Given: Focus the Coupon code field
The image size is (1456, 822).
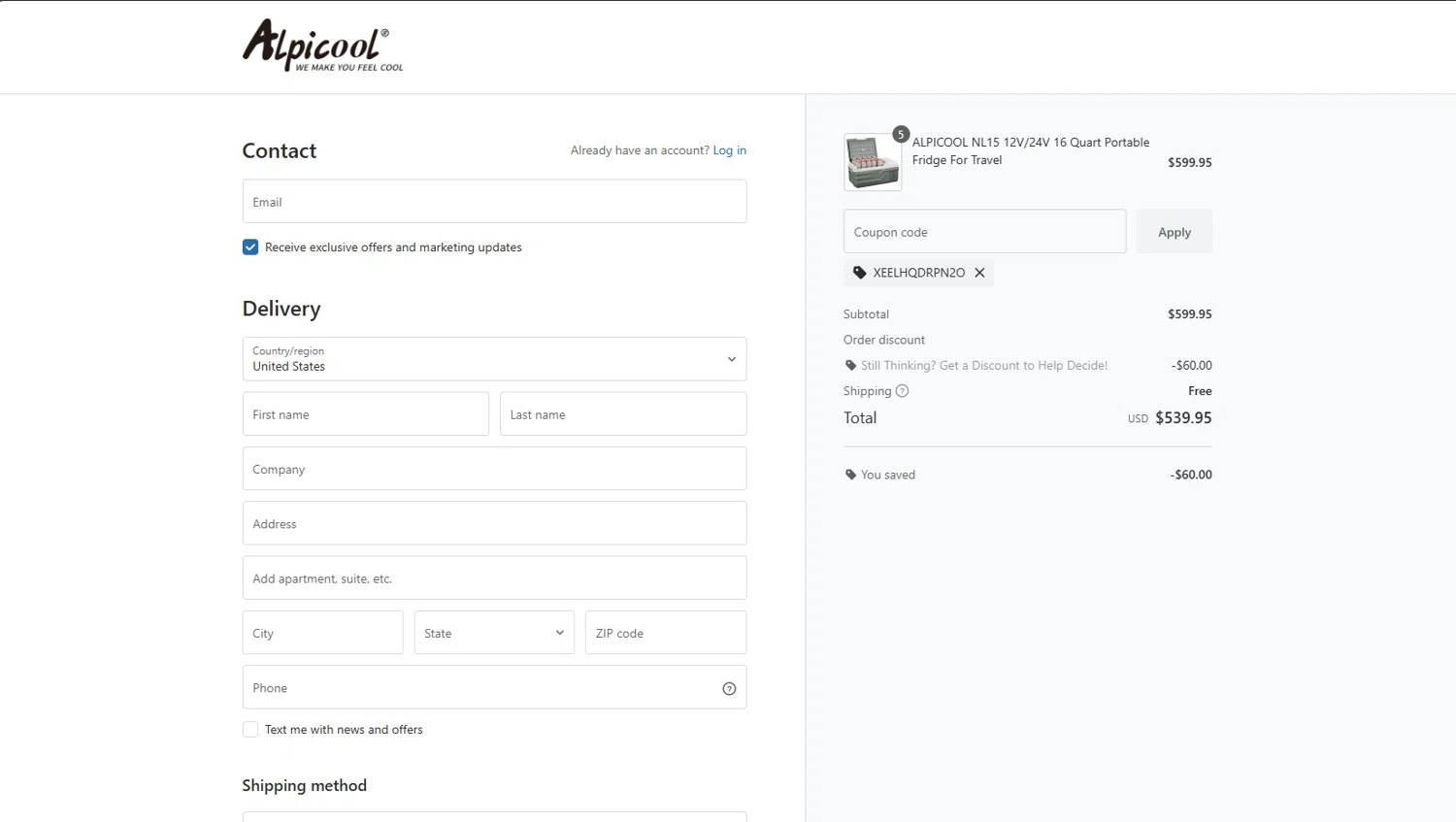Looking at the screenshot, I should tap(984, 232).
